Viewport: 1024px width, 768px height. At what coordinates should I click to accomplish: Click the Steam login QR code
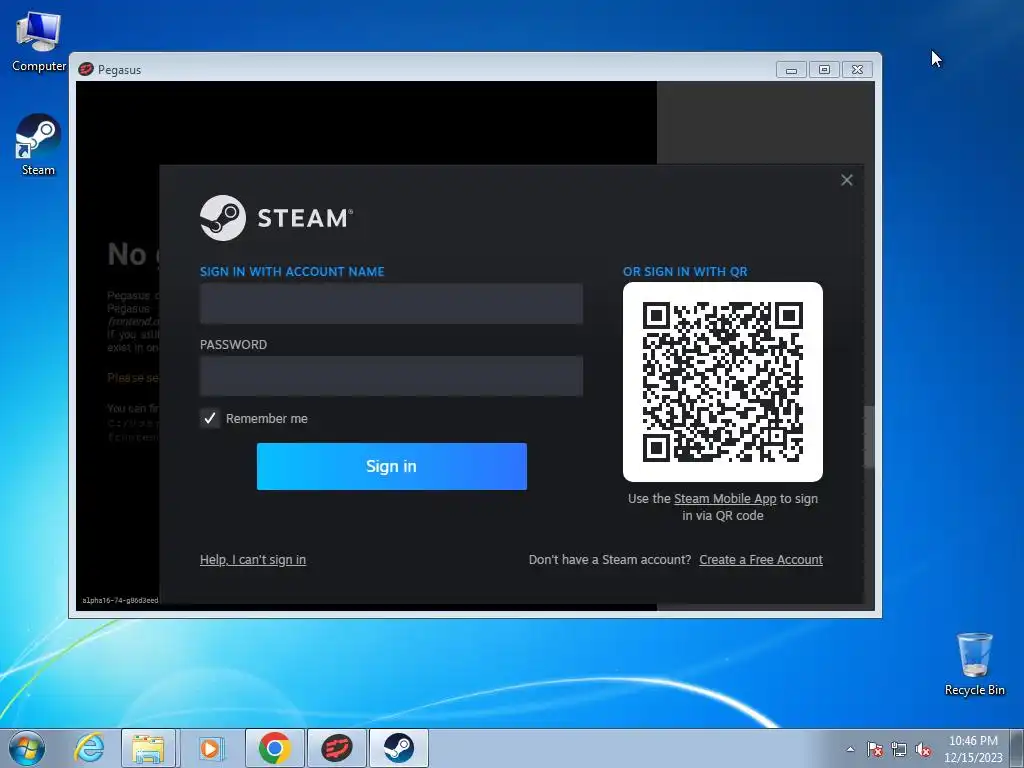pyautogui.click(x=723, y=382)
